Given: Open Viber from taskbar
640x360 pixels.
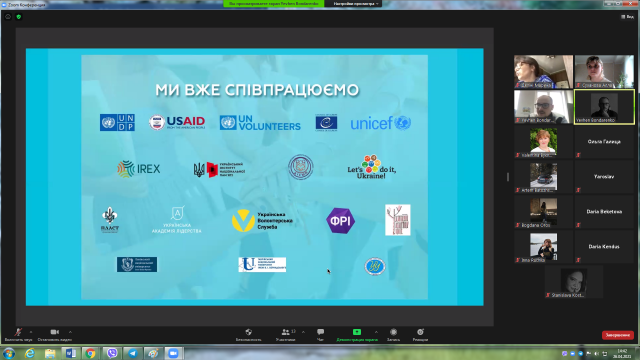Looking at the screenshot, I should click(x=112, y=353).
